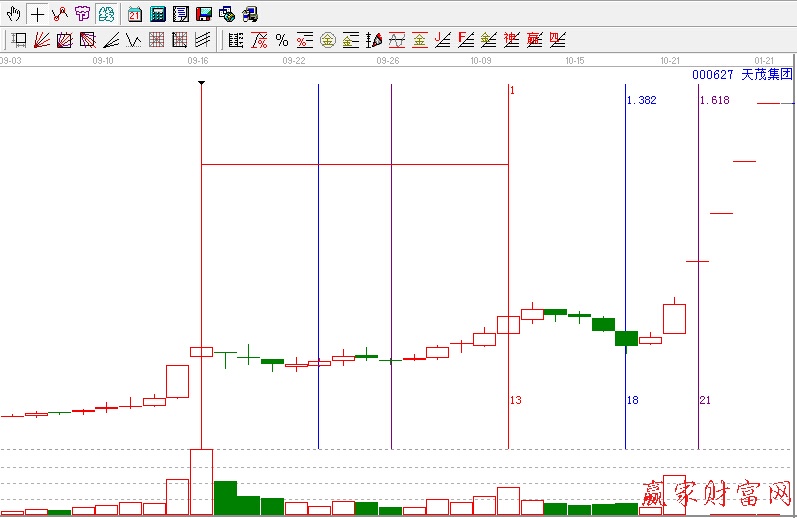The image size is (797, 518).
Task: Select the rectangle measure tool
Action: (x=18, y=40)
